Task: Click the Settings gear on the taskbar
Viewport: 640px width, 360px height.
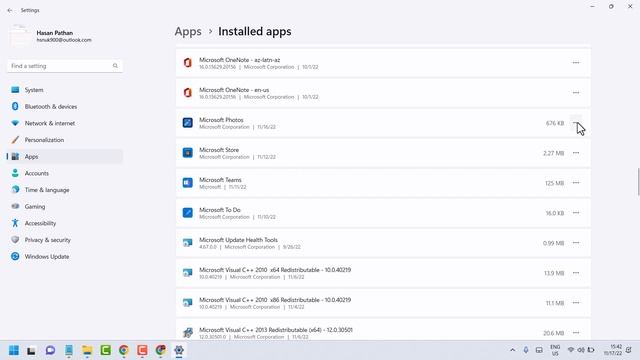Action: point(179,350)
